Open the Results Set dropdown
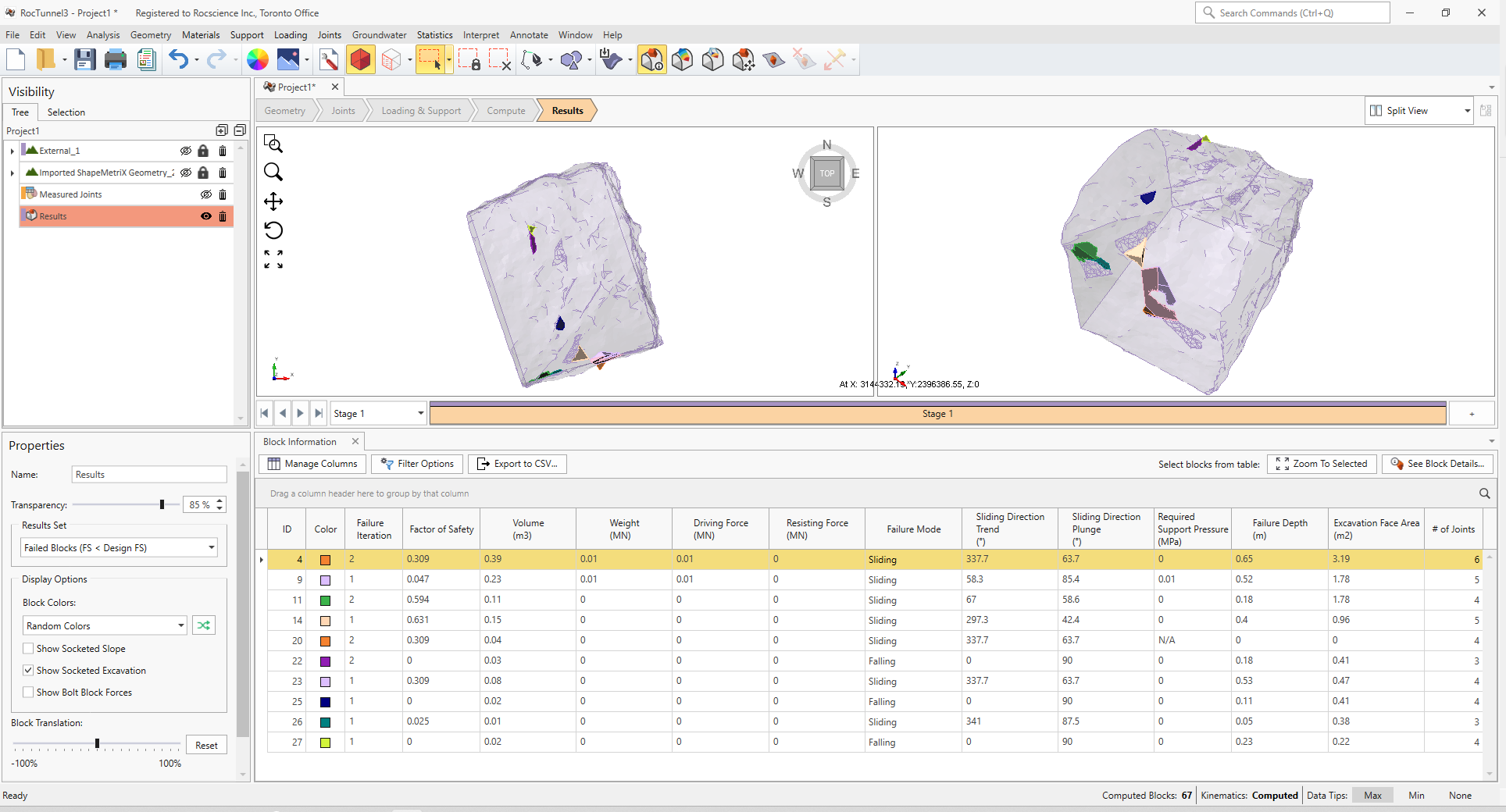The width and height of the screenshot is (1506, 812). click(119, 548)
